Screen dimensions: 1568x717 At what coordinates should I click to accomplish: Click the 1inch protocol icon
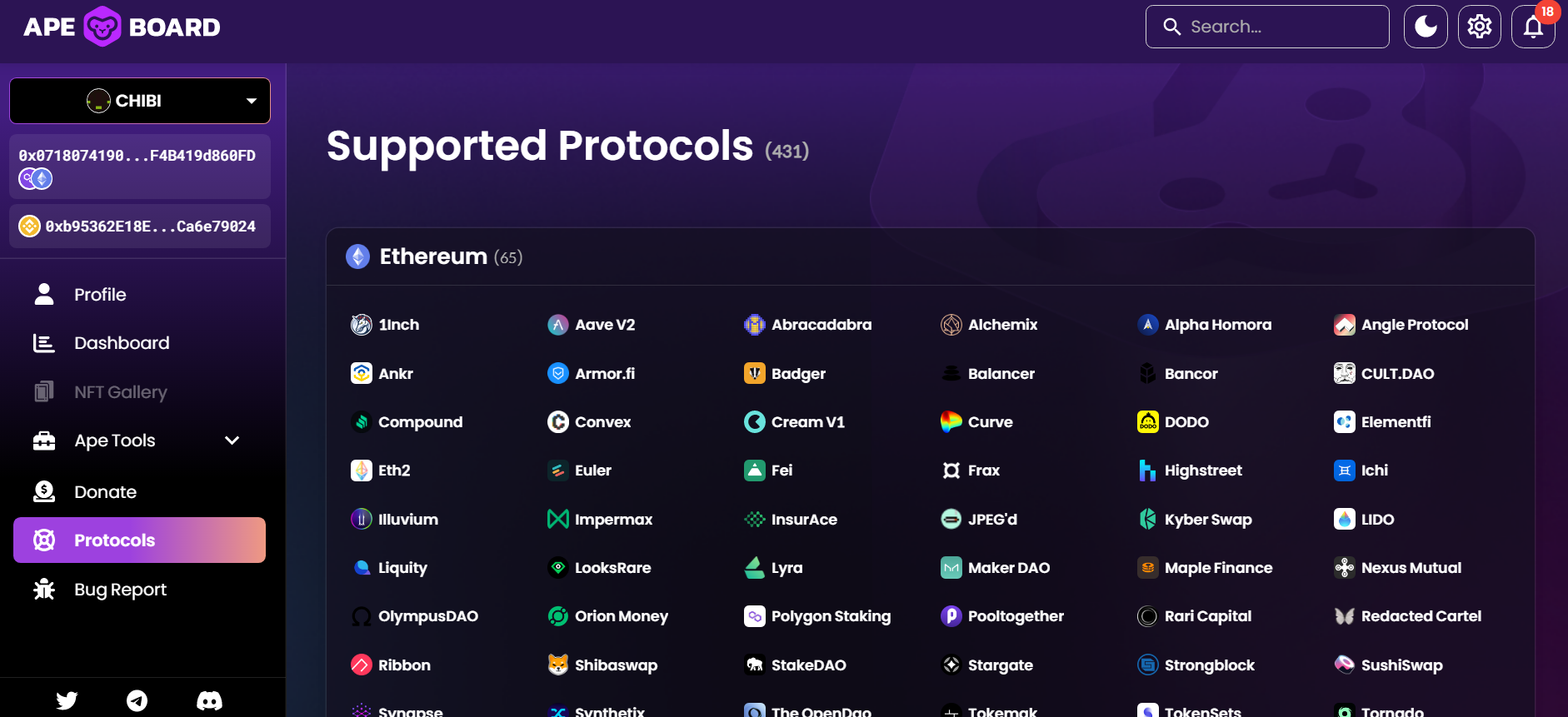[362, 325]
